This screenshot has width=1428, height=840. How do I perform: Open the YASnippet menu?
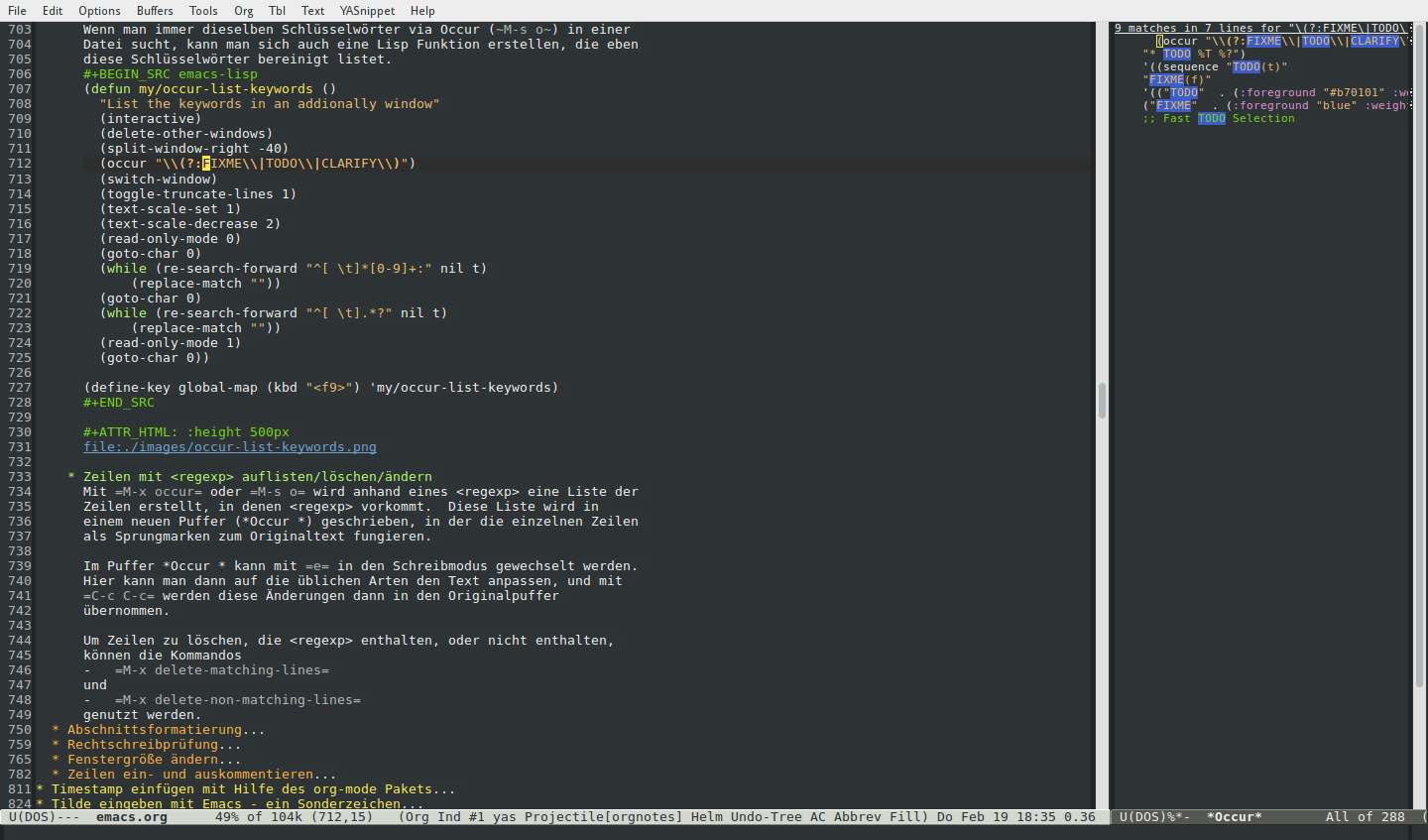tap(367, 11)
